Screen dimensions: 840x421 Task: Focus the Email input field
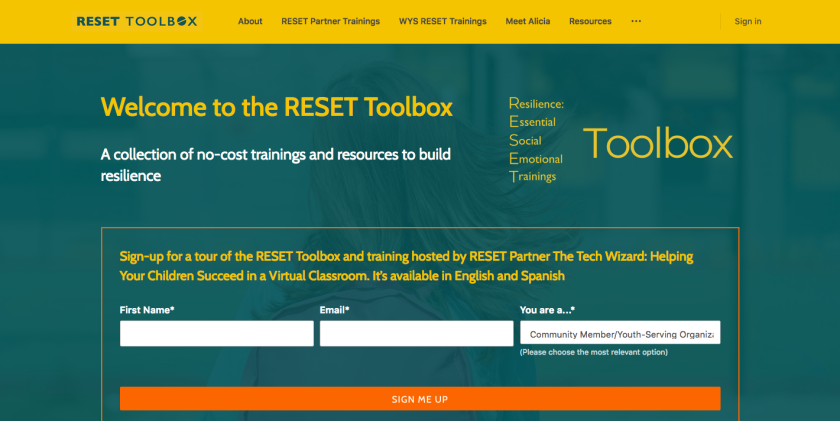(x=417, y=334)
